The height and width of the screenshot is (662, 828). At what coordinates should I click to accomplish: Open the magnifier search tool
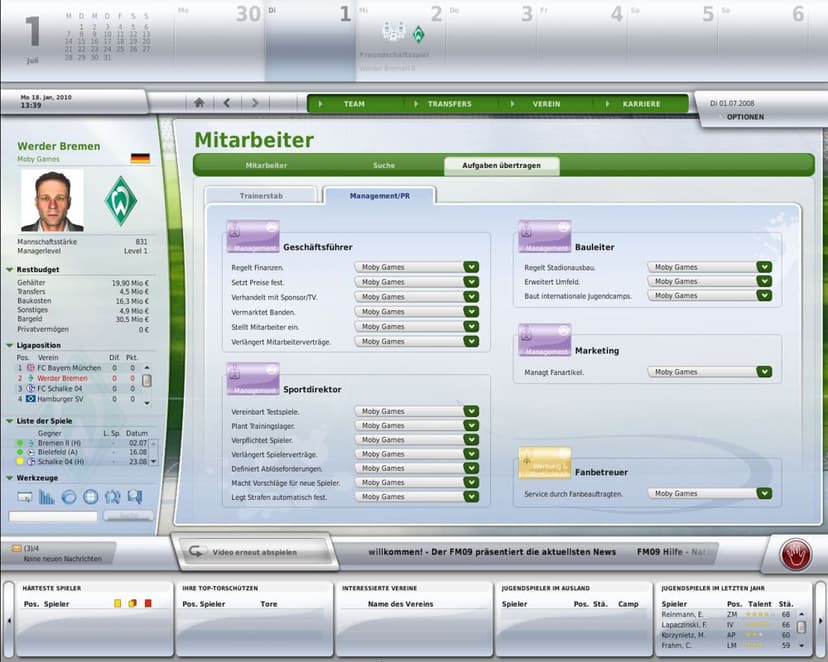point(135,497)
